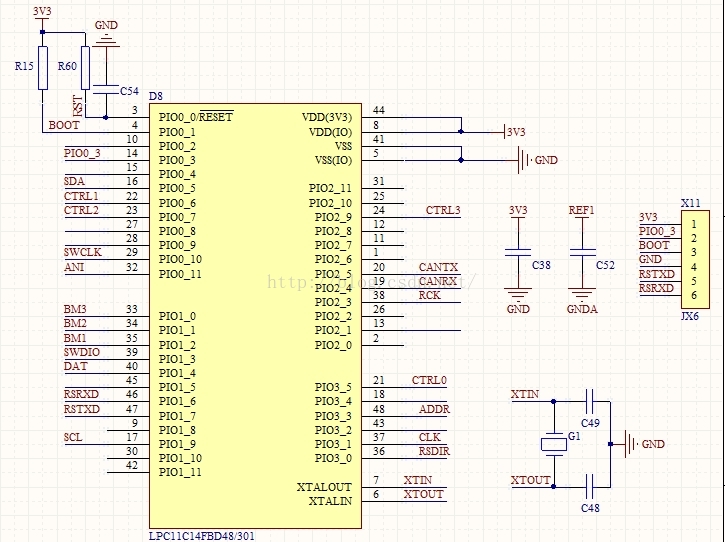Click the VDD(IO) pin name
725x542 pixels.
coord(330,132)
